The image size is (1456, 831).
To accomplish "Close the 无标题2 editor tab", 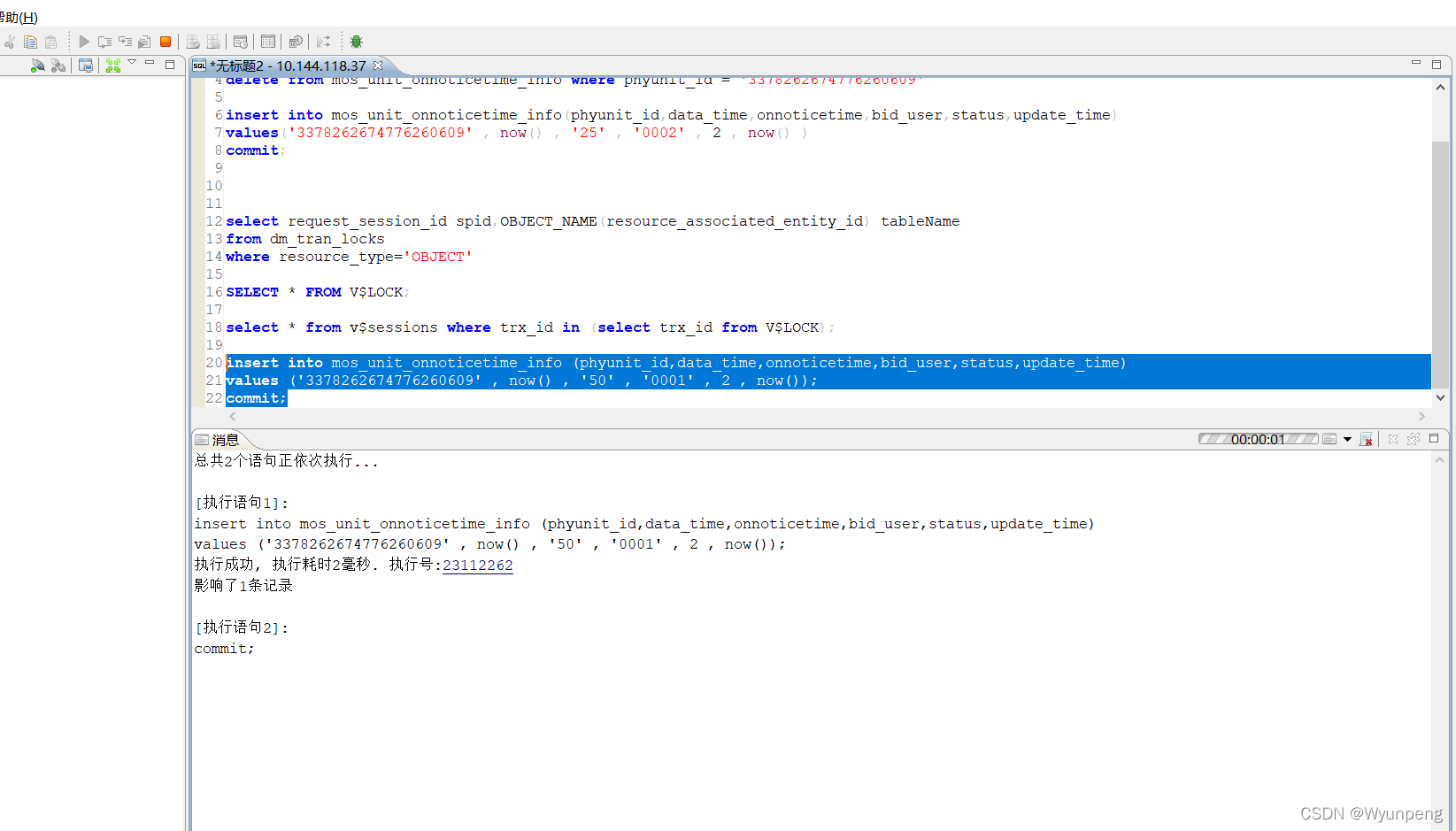I will [378, 65].
